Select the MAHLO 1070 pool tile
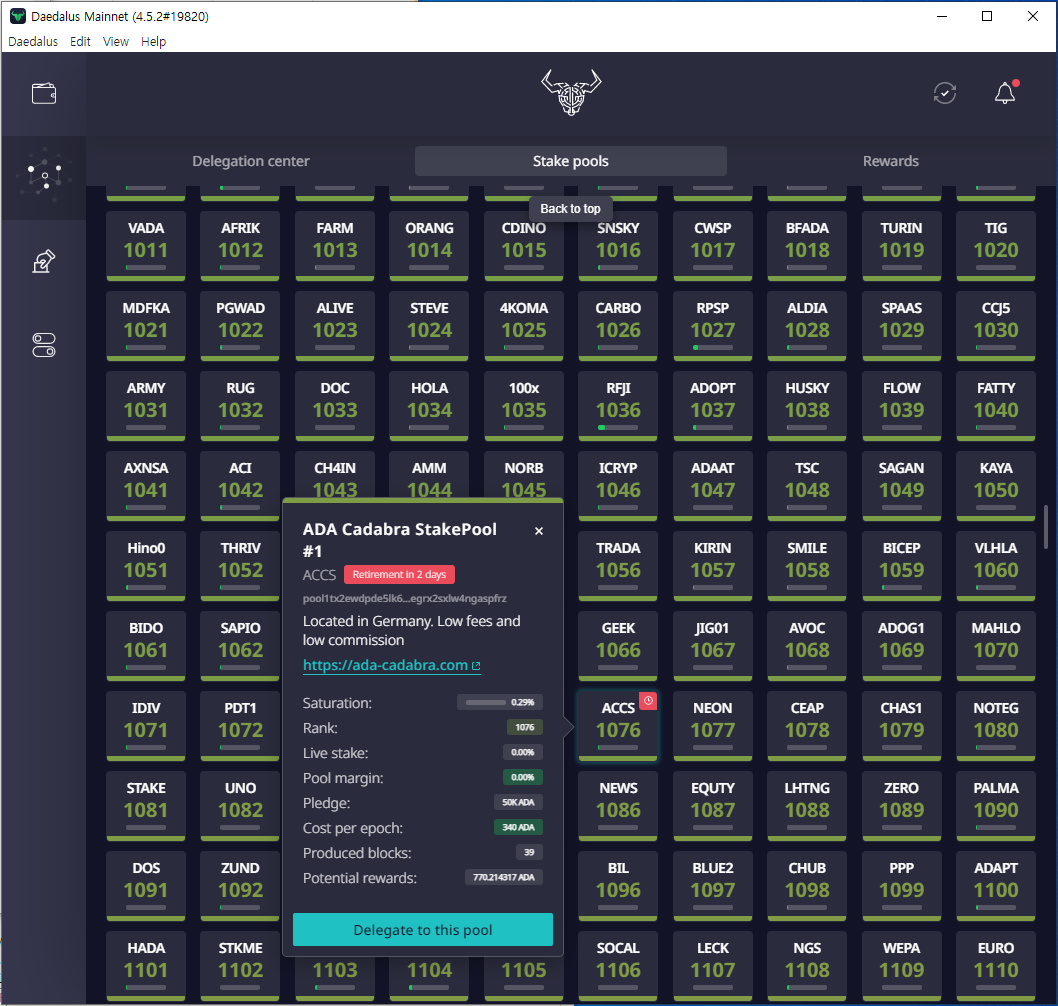1058x1006 pixels. [x=996, y=646]
